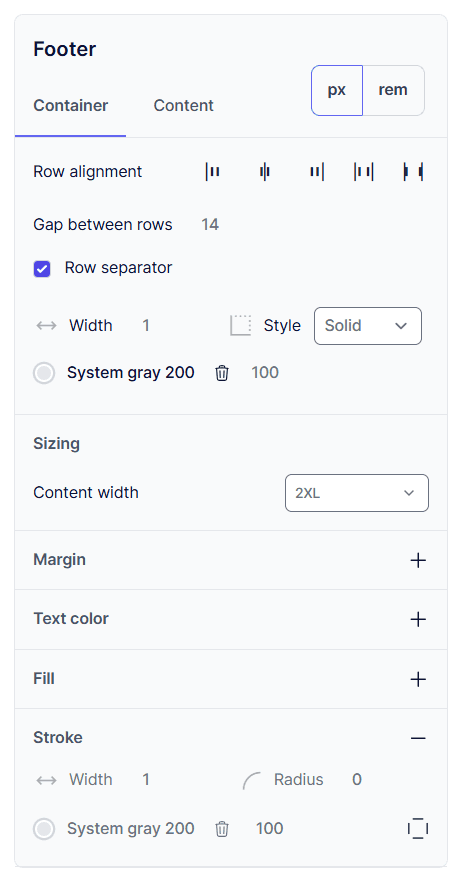Screen dimensions: 458x880
Task: Expand the Margin section
Action: (418, 560)
